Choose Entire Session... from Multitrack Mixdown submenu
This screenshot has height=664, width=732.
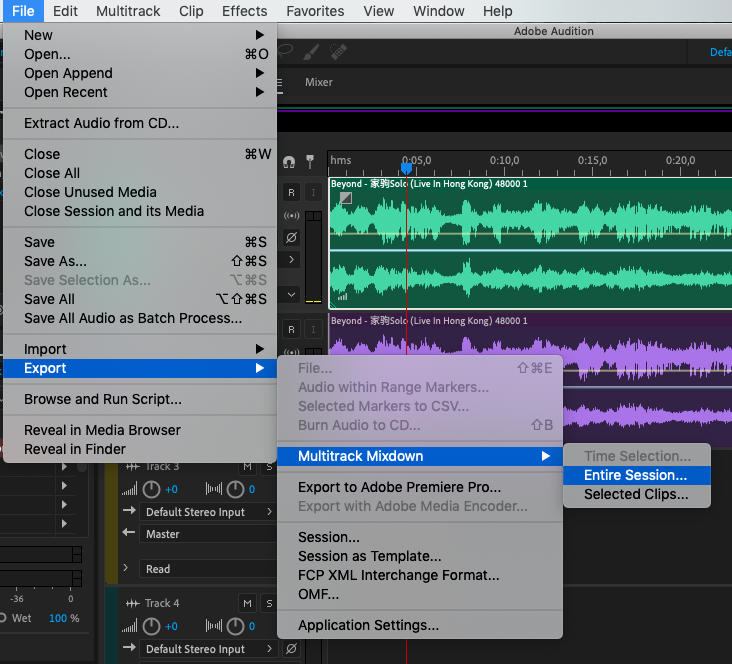click(635, 475)
